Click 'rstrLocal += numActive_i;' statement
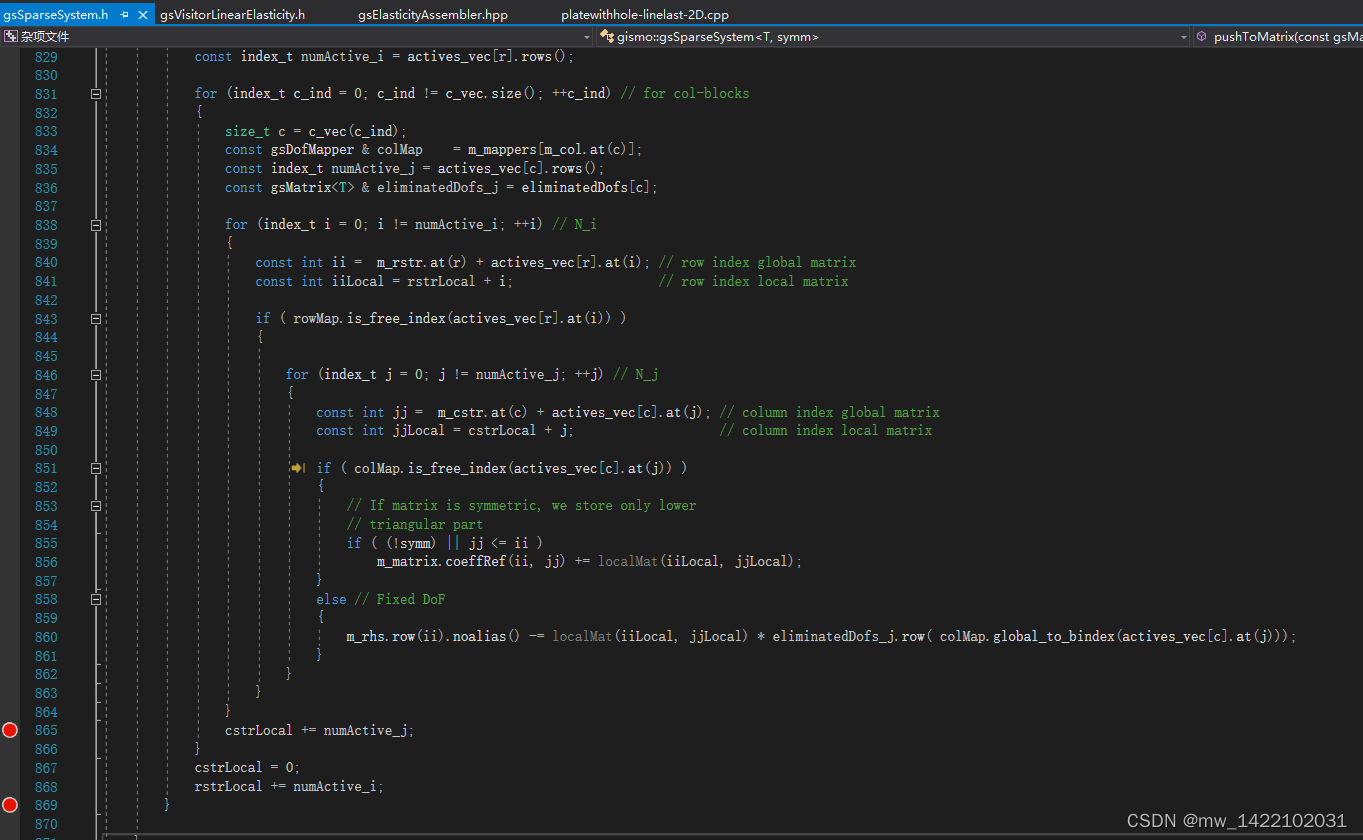1363x840 pixels. click(289, 787)
